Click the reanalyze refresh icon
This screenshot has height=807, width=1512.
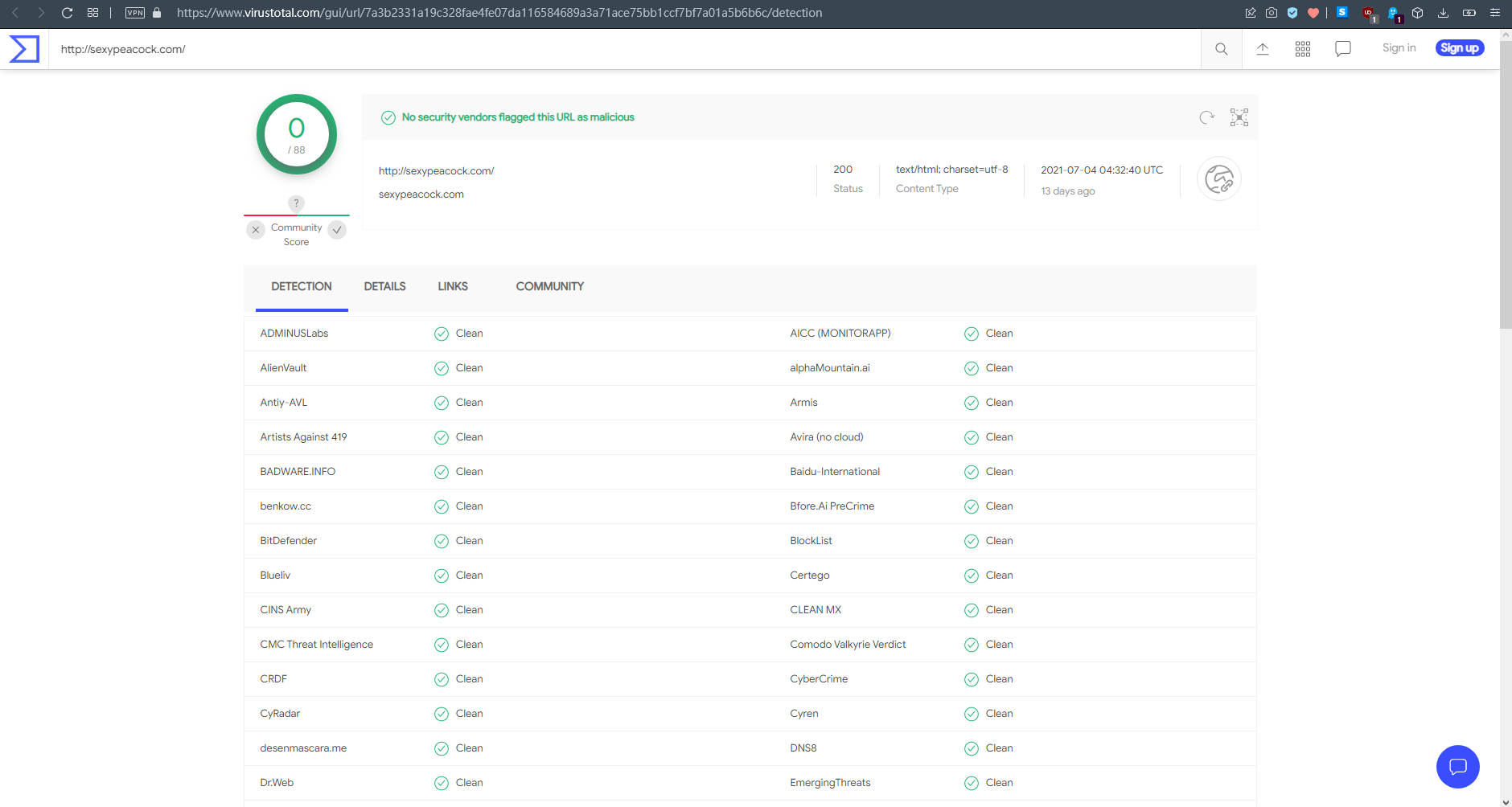pyautogui.click(x=1206, y=117)
